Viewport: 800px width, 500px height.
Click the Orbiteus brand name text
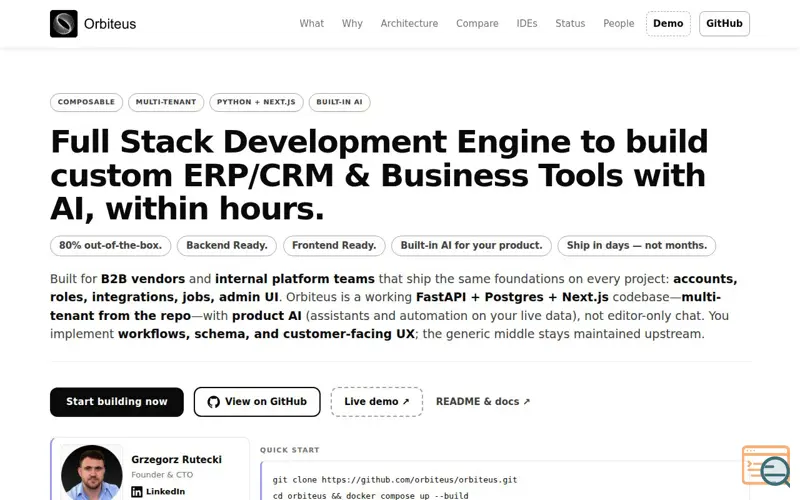point(110,24)
